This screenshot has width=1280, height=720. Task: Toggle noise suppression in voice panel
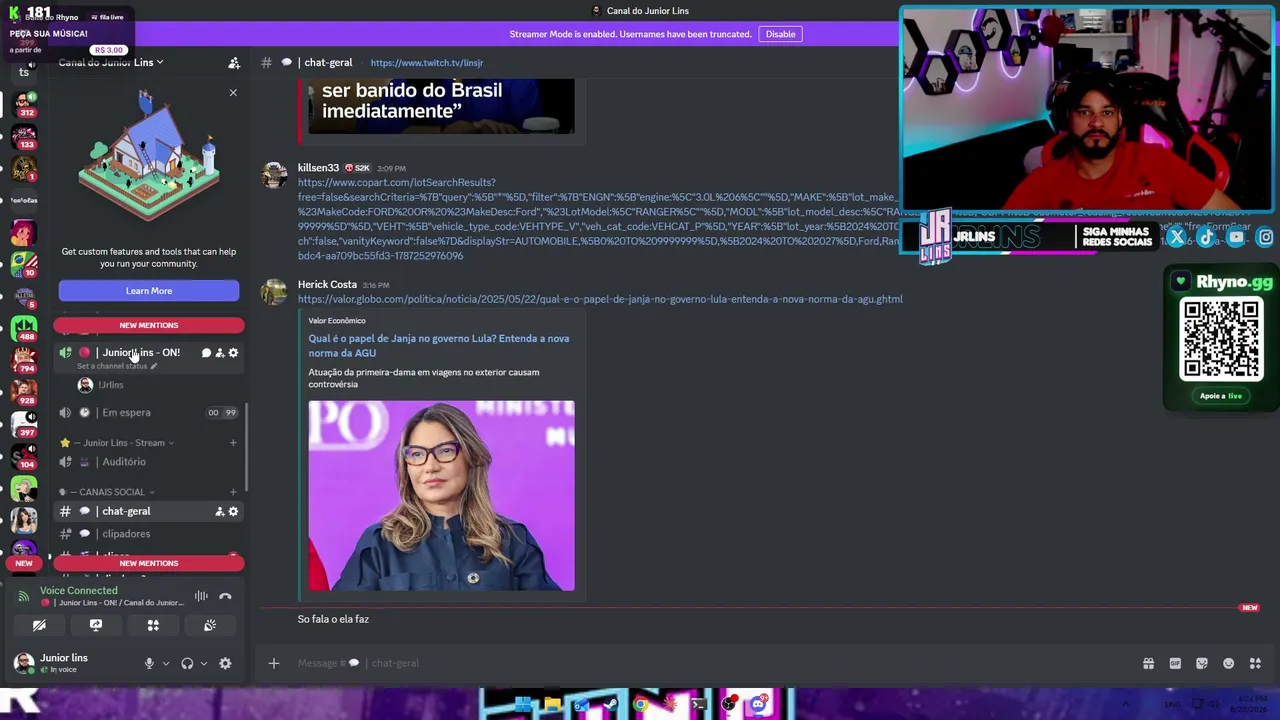coord(201,597)
